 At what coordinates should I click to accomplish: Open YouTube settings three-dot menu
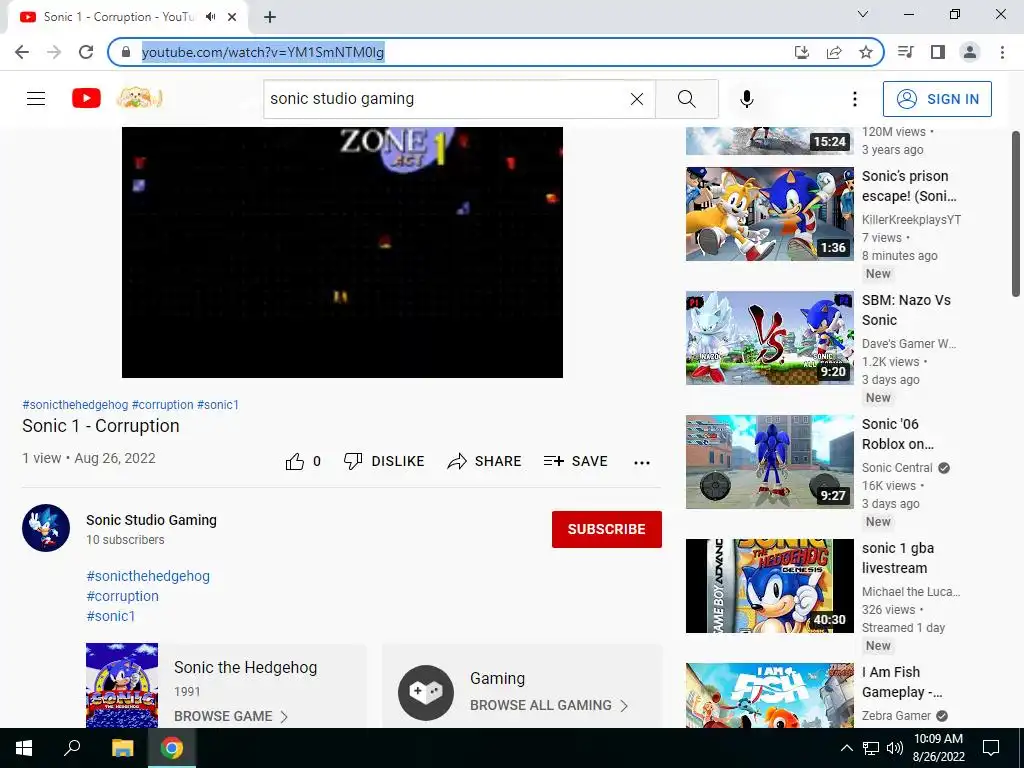pyautogui.click(x=854, y=99)
